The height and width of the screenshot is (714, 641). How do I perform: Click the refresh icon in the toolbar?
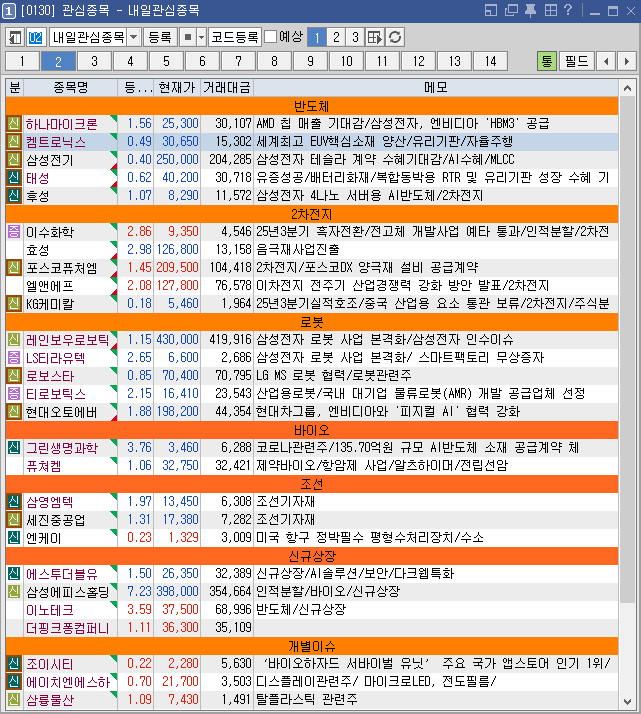click(x=395, y=37)
